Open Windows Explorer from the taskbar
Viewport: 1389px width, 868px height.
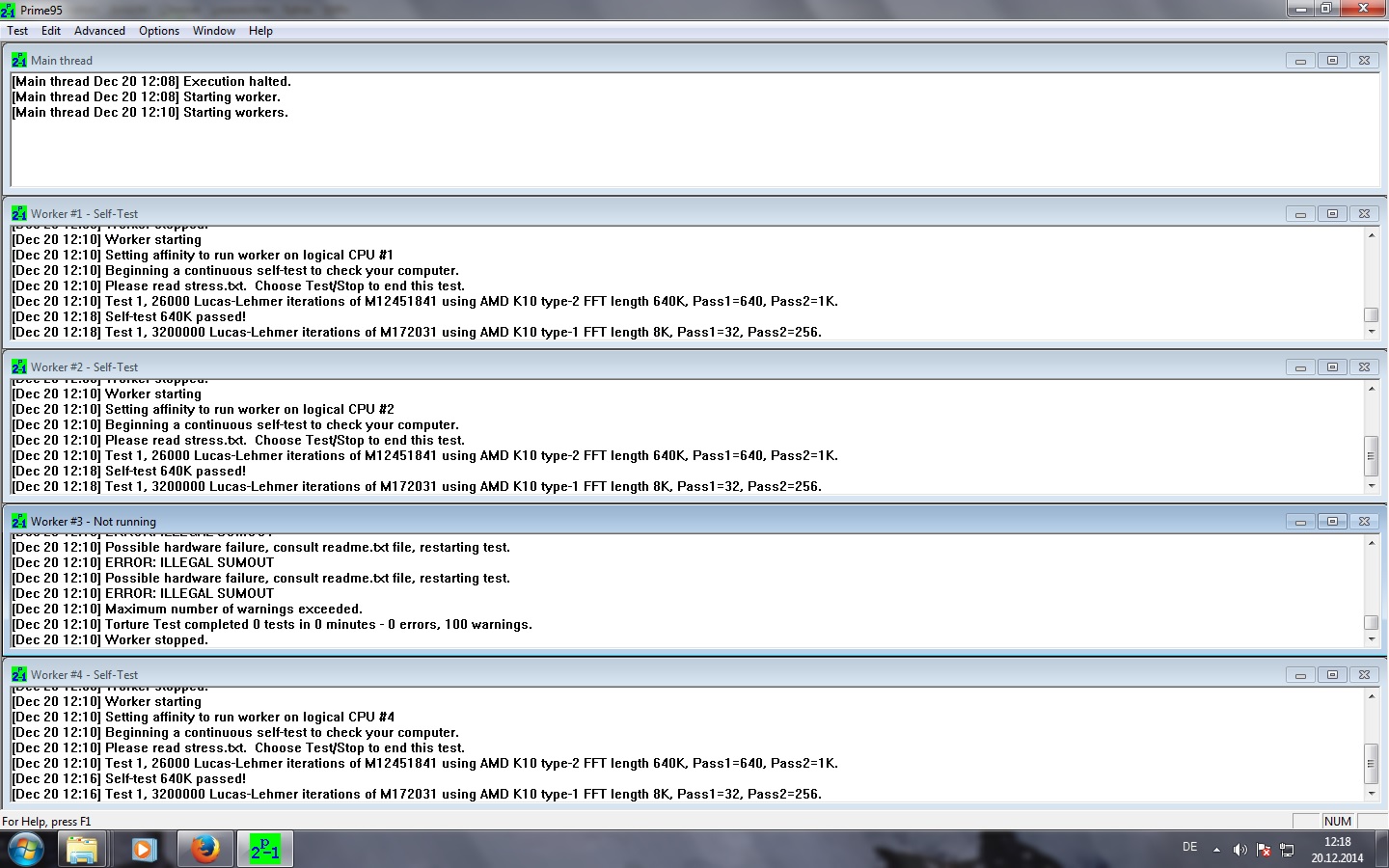[x=82, y=850]
